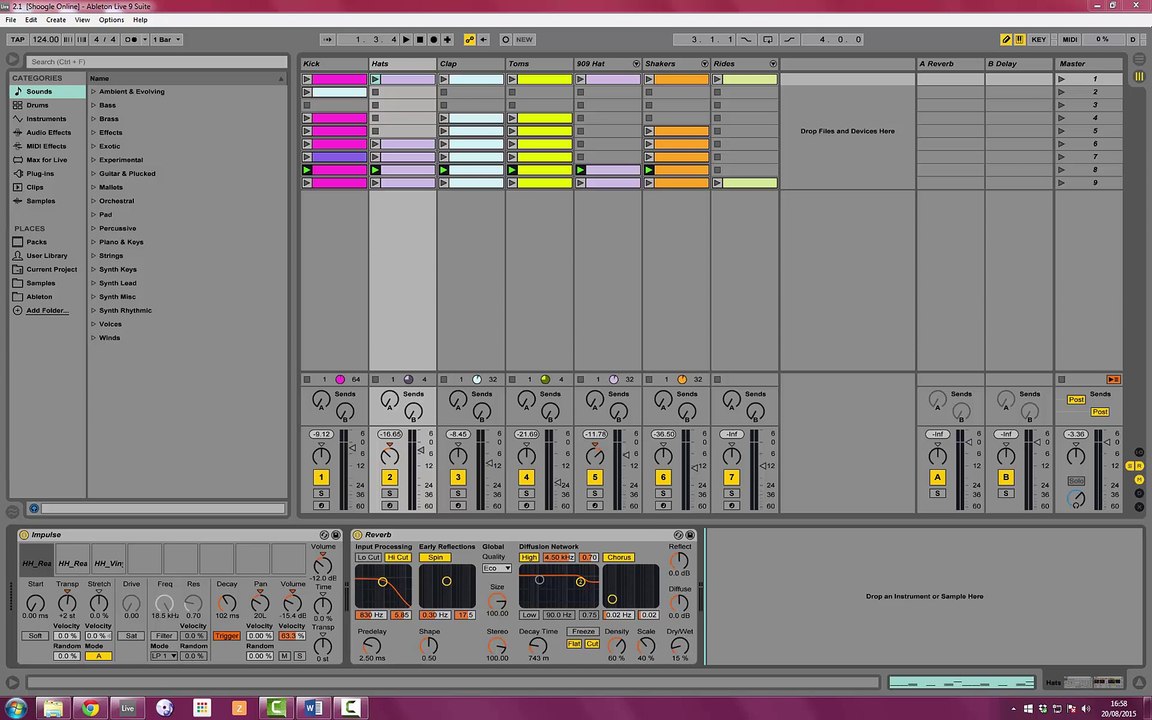Open the Create menu
Image resolution: width=1152 pixels, height=720 pixels.
click(x=56, y=20)
